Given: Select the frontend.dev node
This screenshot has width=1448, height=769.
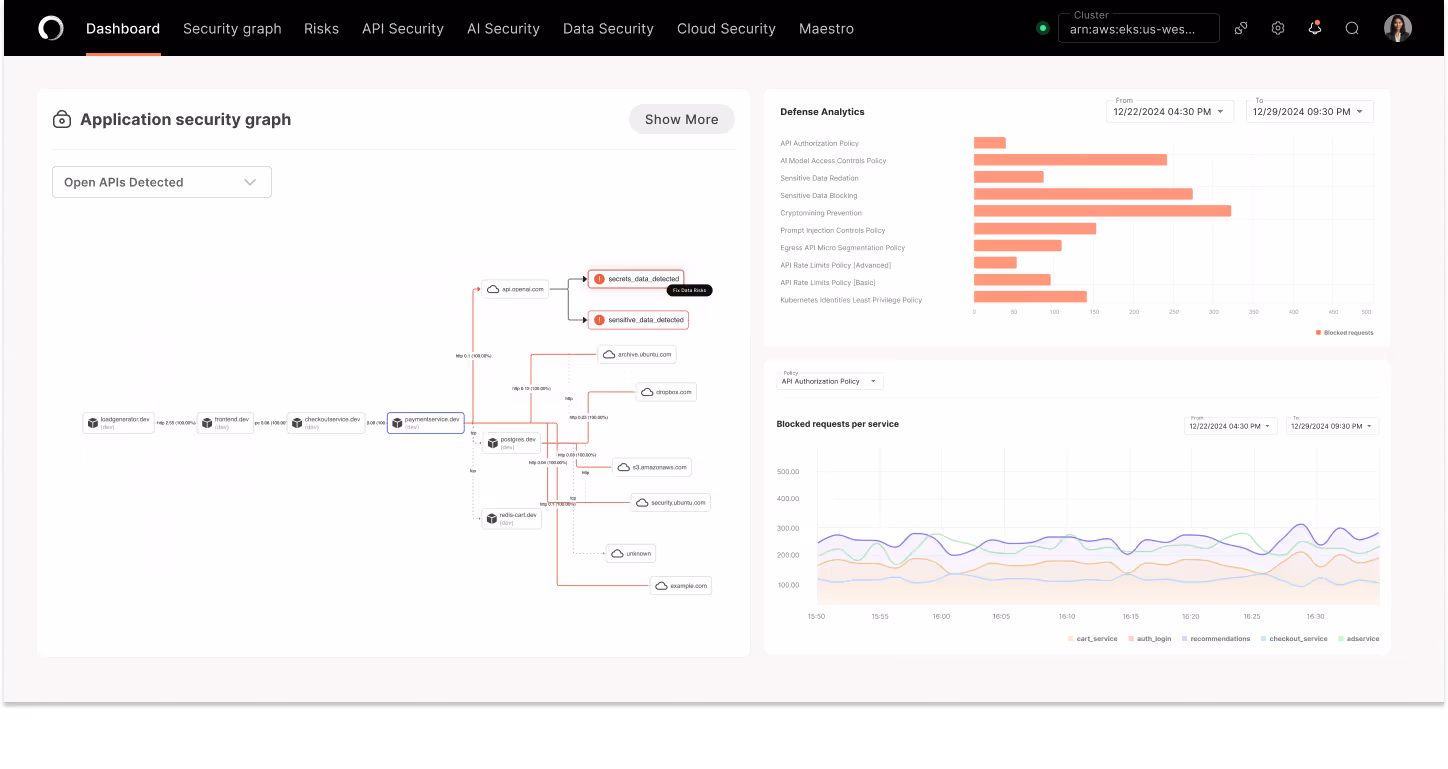Looking at the screenshot, I should [x=225, y=422].
